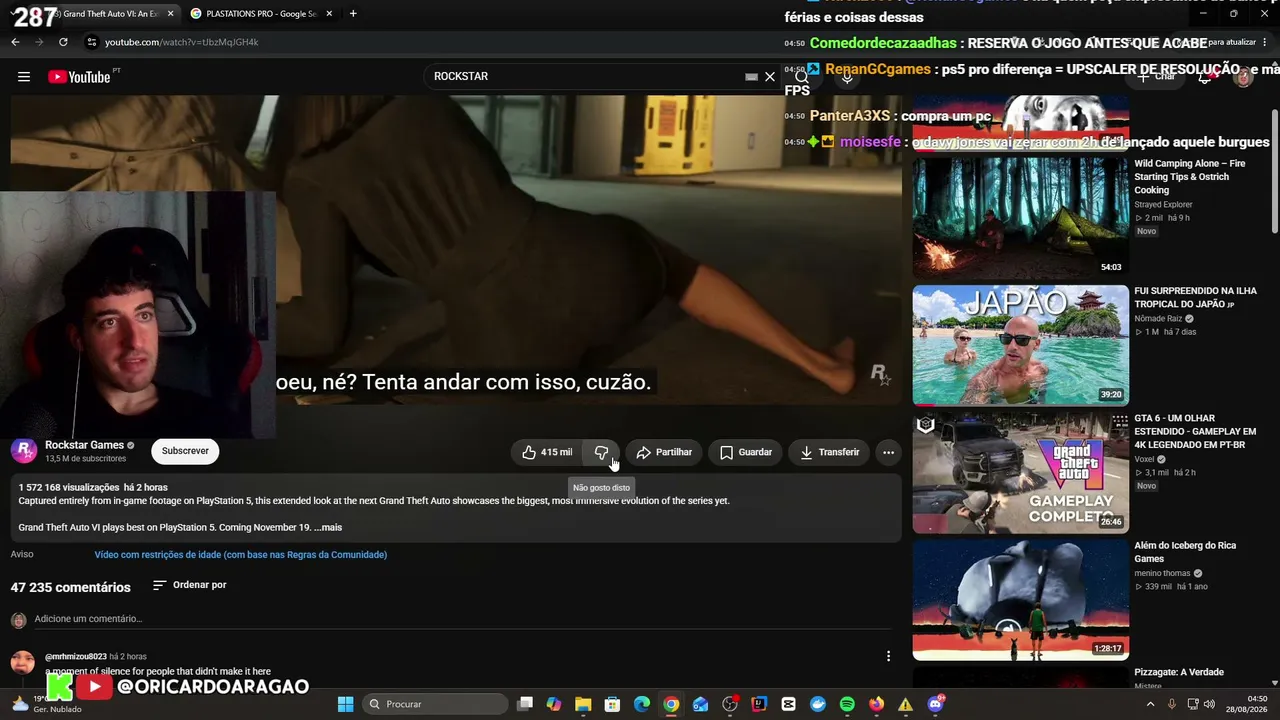Screen dimensions: 1280x720
Task: Open the on-screen keyboard in search box
Action: [751, 77]
